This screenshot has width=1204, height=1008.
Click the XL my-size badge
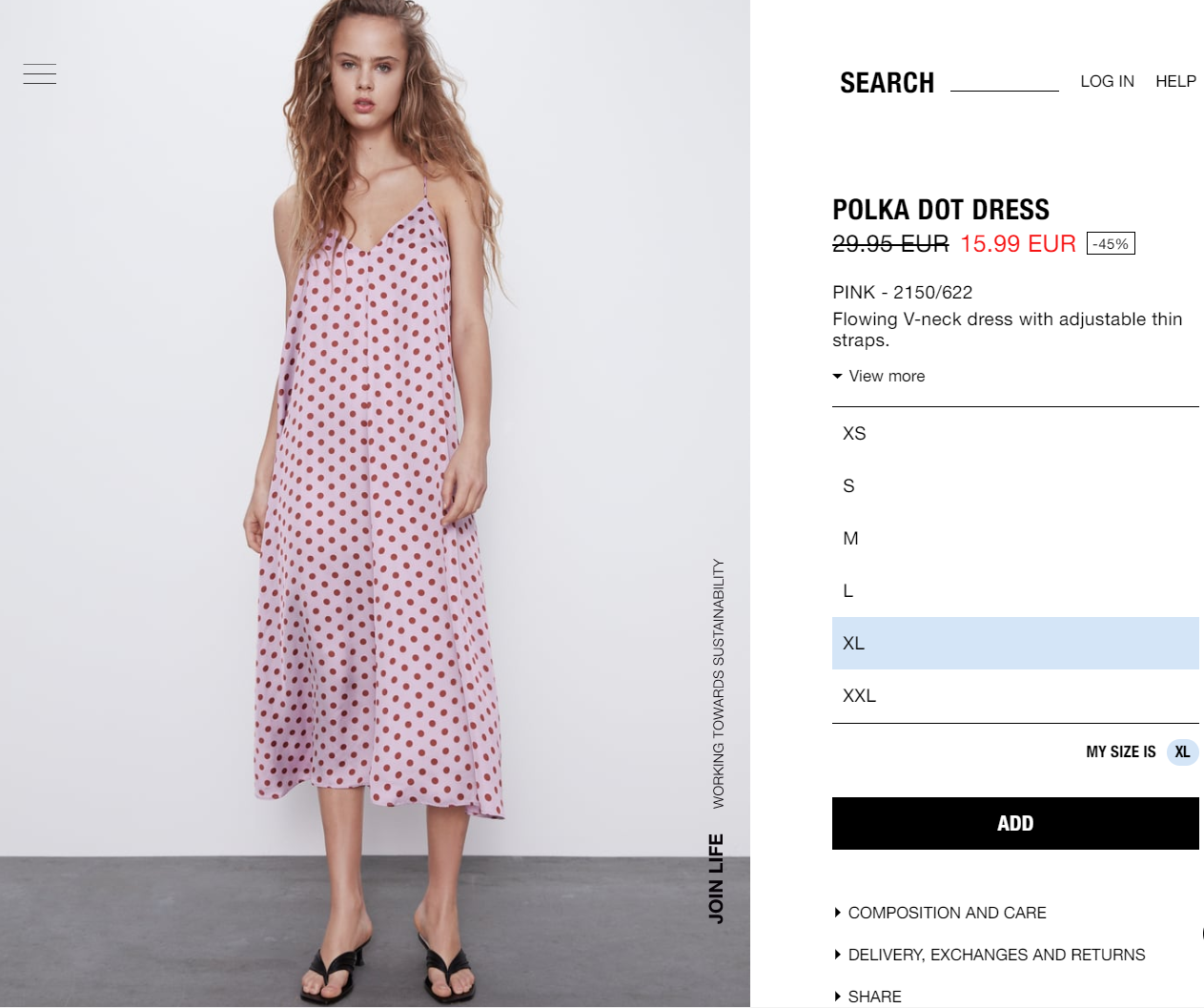pos(1182,751)
